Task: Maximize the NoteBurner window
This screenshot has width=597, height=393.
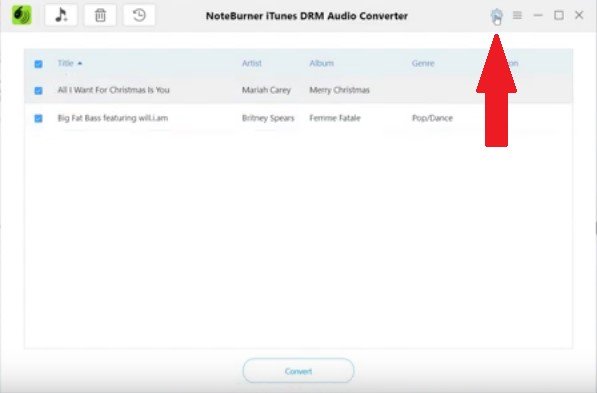Action: (559, 15)
